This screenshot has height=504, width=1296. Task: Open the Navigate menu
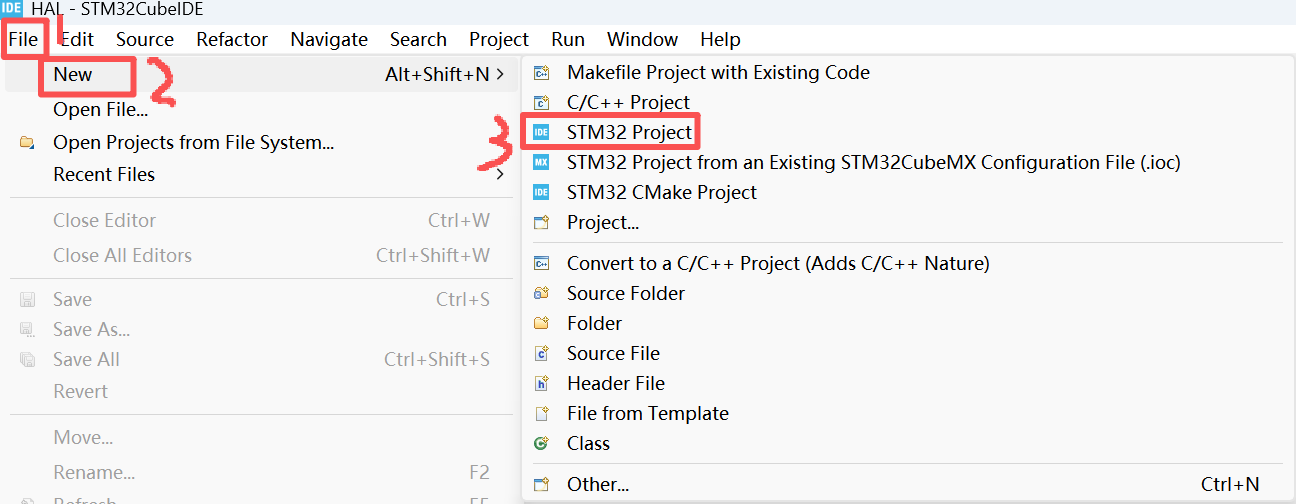click(x=329, y=40)
